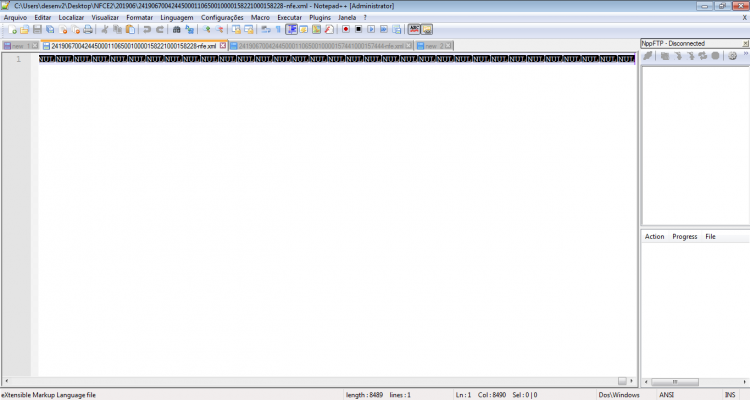Expand NppFTP toolbar overflow chevron
Screen dimensions: 750x400
(x=746, y=55)
